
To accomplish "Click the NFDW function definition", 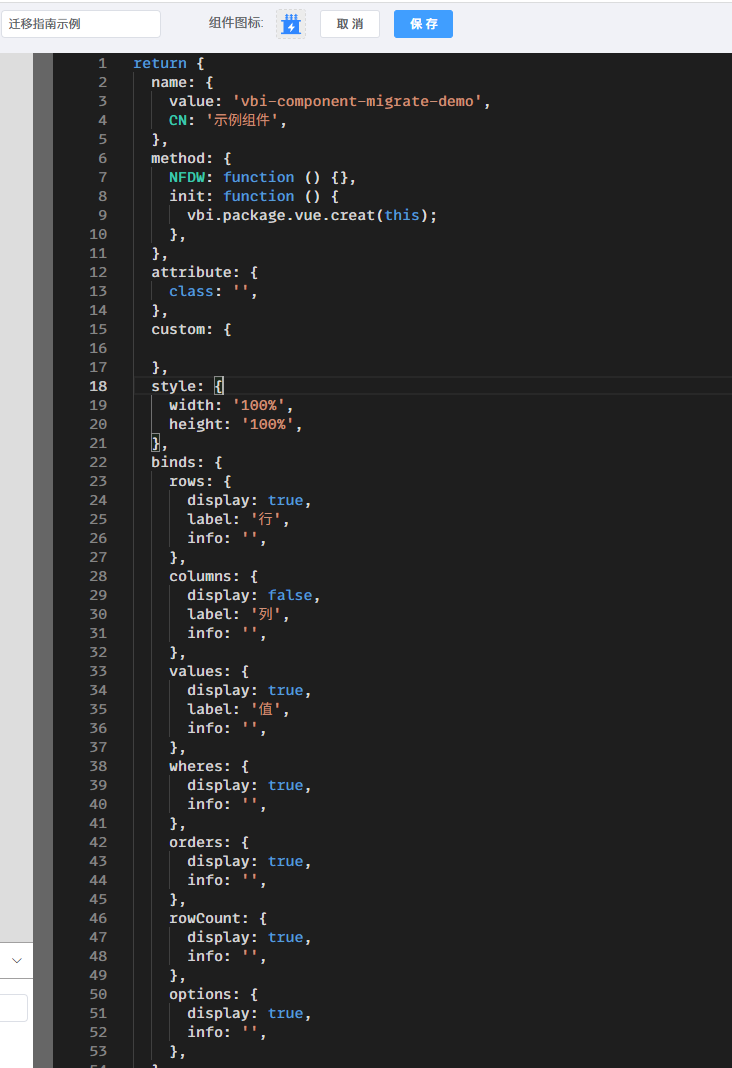I will (262, 177).
